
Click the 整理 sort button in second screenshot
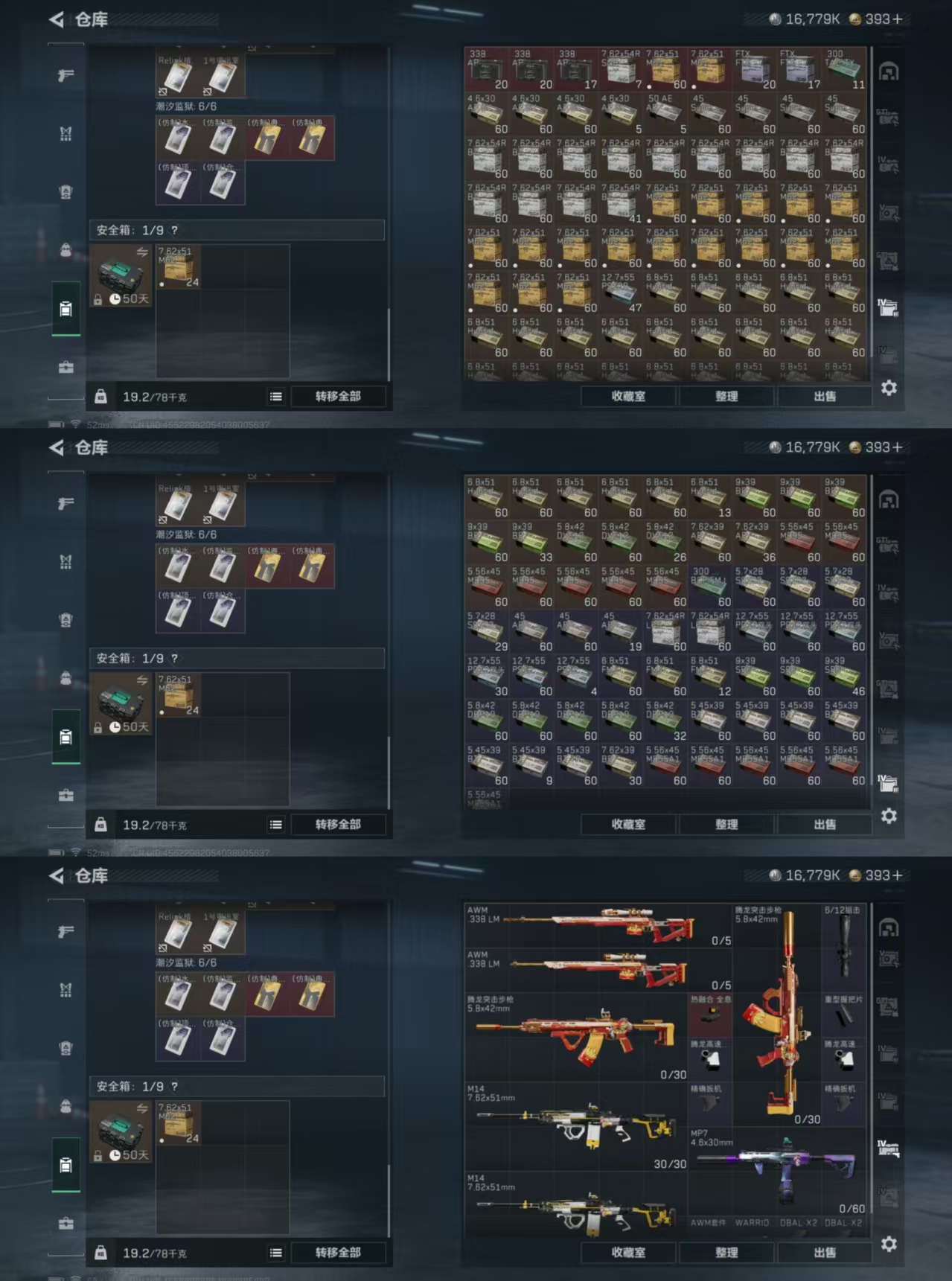pos(726,825)
